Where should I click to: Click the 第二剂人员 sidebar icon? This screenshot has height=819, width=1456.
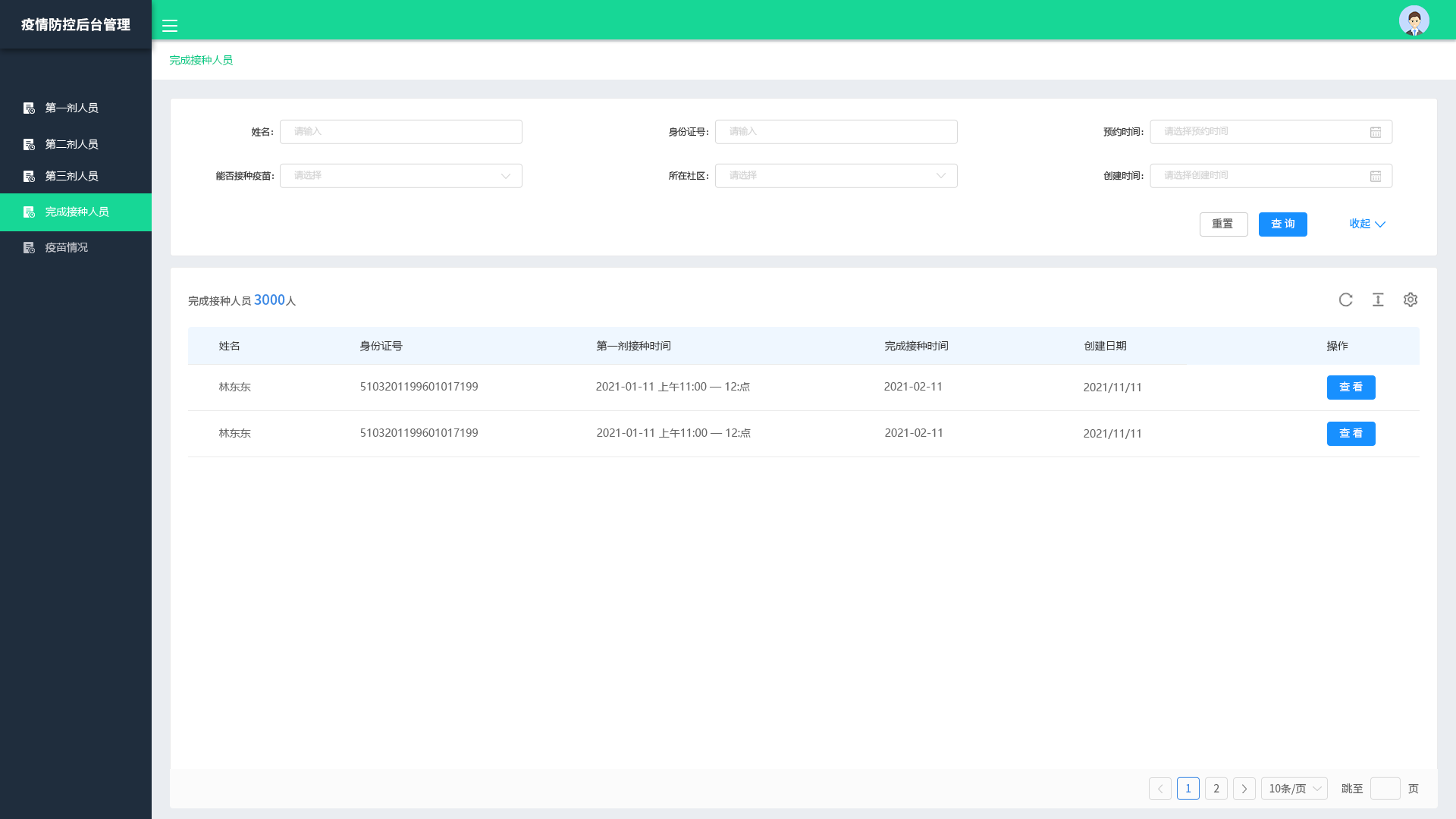[x=29, y=144]
